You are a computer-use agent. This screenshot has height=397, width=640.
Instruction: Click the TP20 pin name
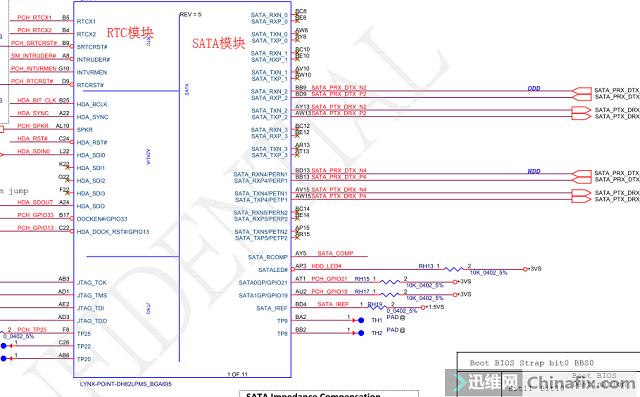pyautogui.click(x=84, y=359)
